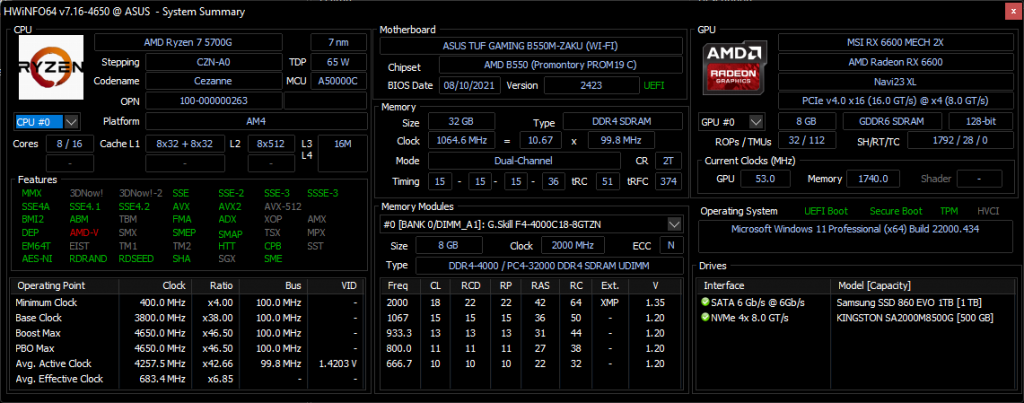
Task: Select the CZN-A0 stepping value
Action: tap(213, 62)
